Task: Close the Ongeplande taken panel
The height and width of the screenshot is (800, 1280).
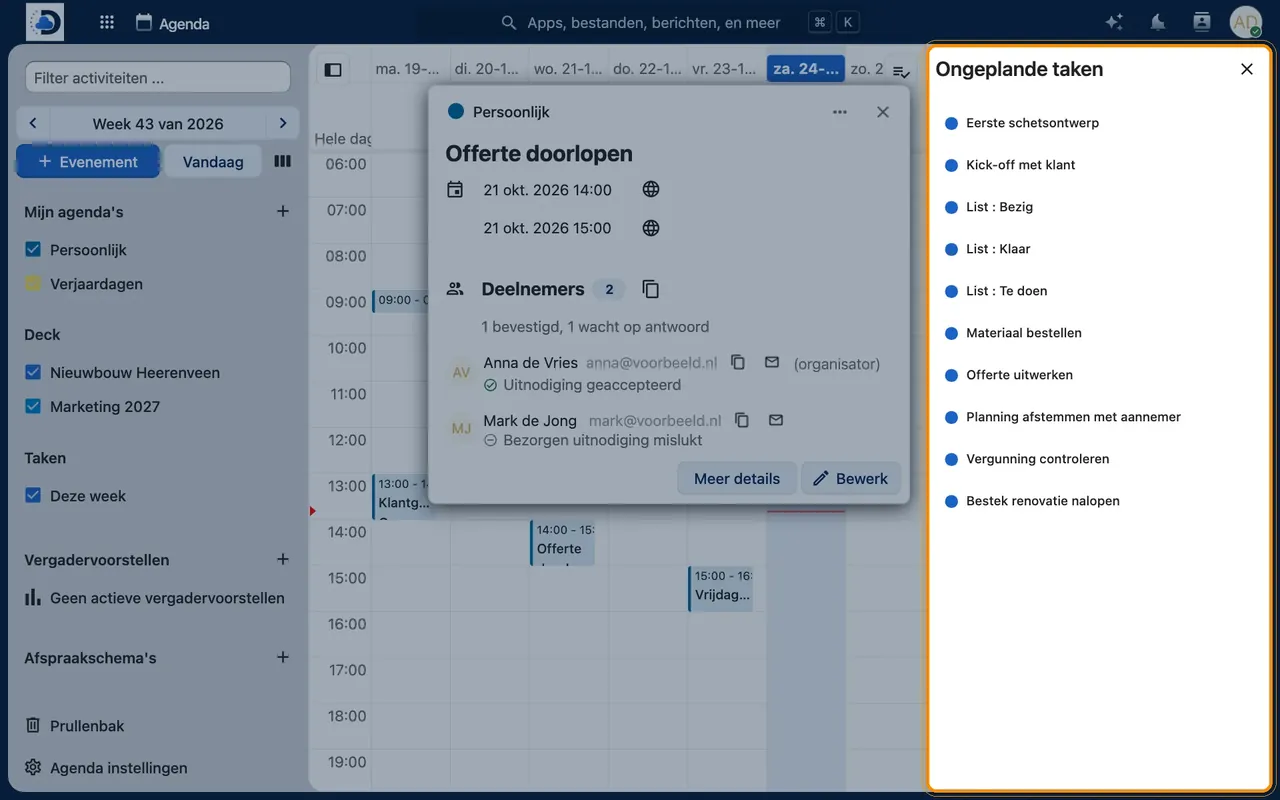Action: (1247, 69)
